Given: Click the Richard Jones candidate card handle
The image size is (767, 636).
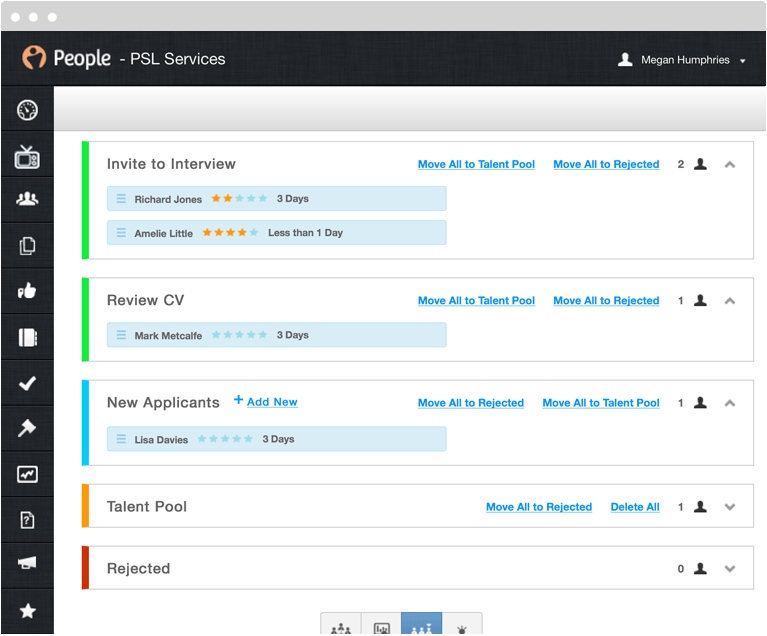Looking at the screenshot, I should point(121,199).
